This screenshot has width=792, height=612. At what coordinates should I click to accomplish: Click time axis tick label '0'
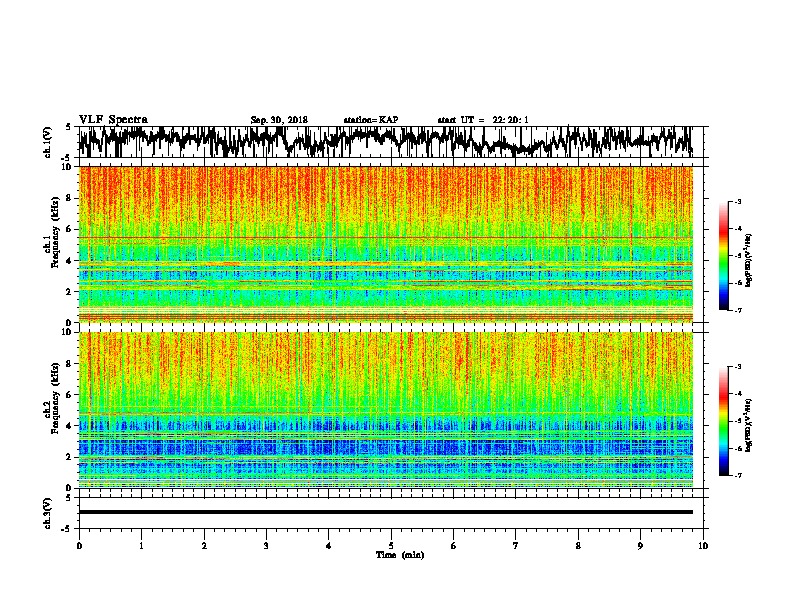point(79,546)
